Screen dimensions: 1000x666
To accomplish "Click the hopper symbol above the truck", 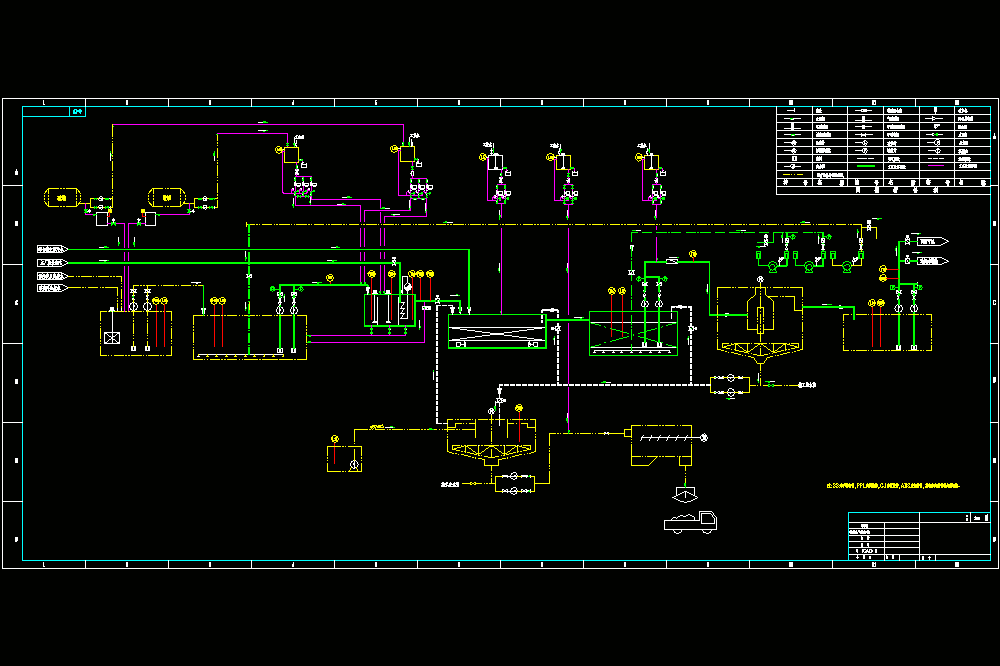I will click(x=685, y=494).
